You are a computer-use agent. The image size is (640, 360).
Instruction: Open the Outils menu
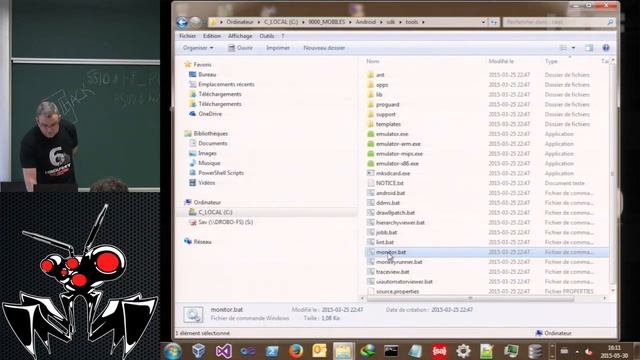(267, 36)
